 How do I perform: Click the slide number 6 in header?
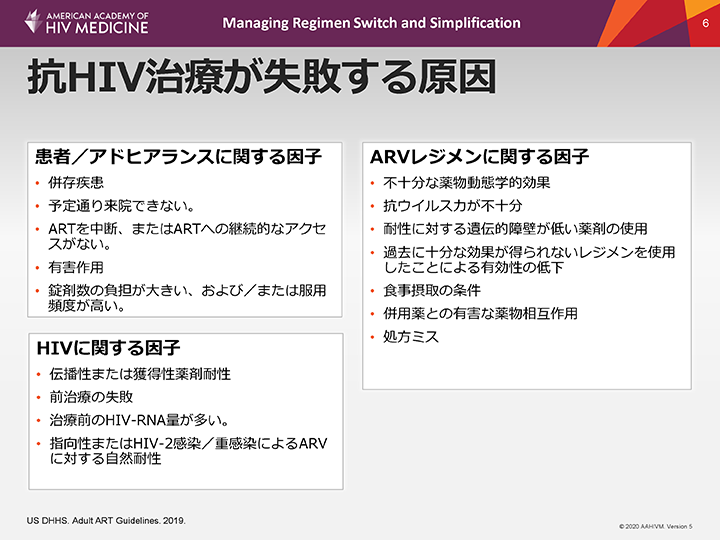click(x=705, y=22)
